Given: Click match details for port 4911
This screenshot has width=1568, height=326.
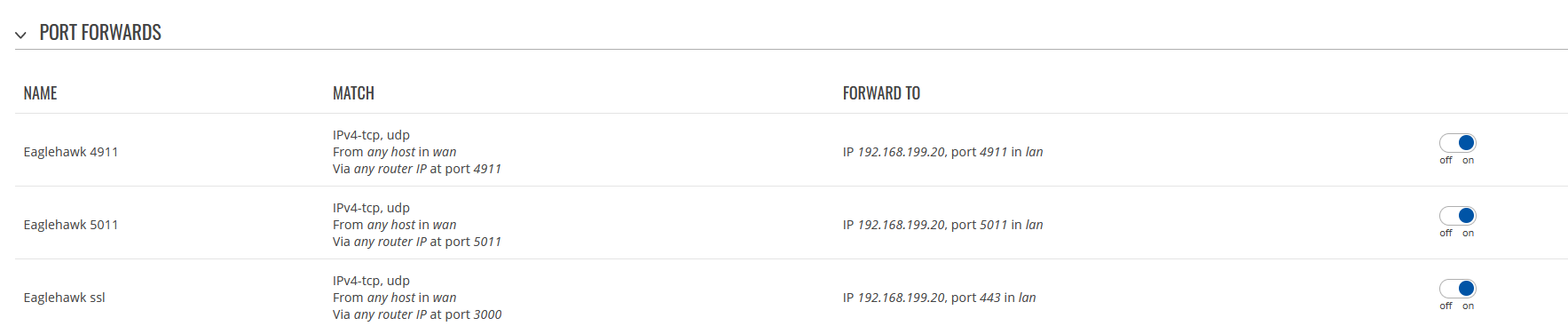Looking at the screenshot, I should point(417,152).
